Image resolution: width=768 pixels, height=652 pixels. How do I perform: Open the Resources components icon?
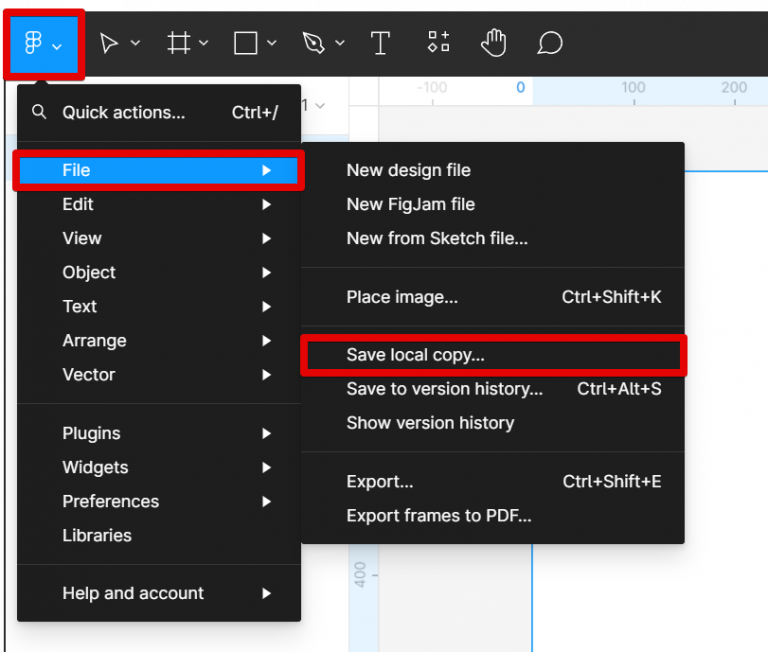click(x=438, y=42)
